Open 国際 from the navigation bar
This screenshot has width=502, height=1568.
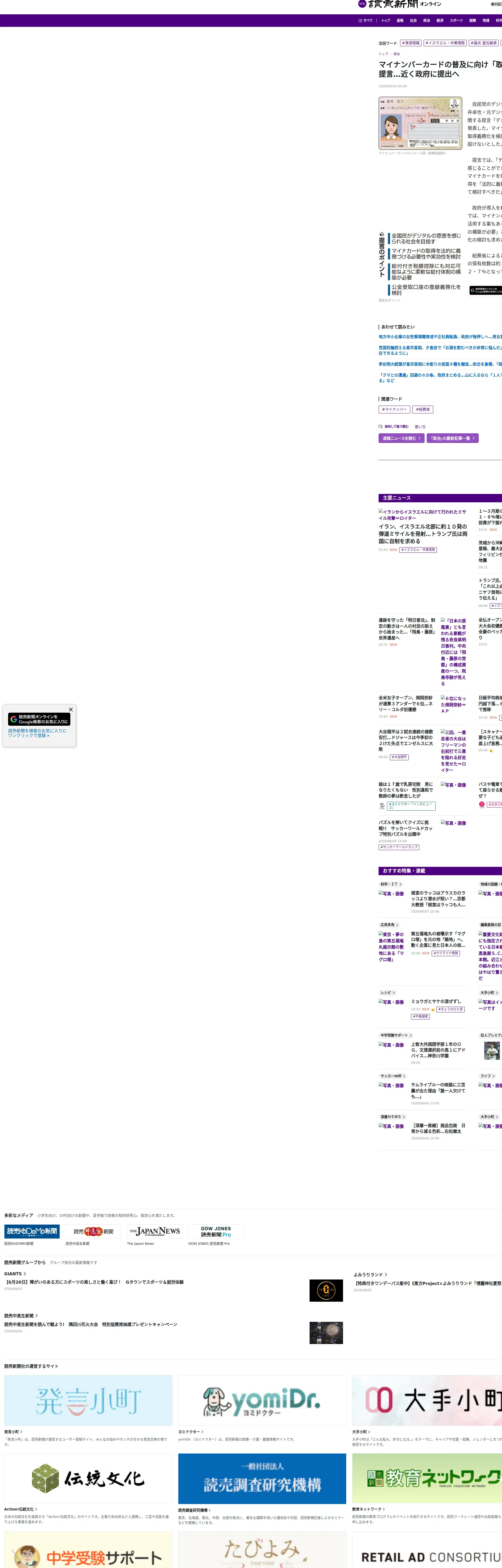(472, 21)
